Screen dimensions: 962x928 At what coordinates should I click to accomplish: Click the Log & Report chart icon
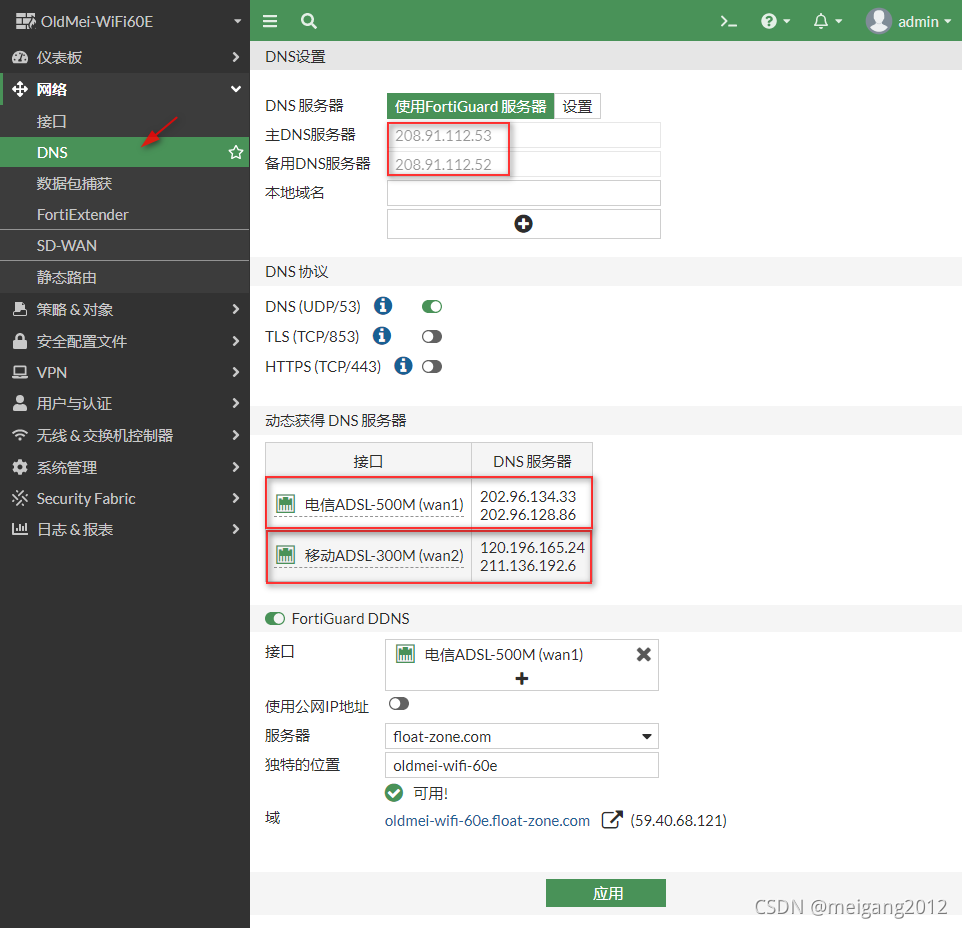click(x=20, y=529)
